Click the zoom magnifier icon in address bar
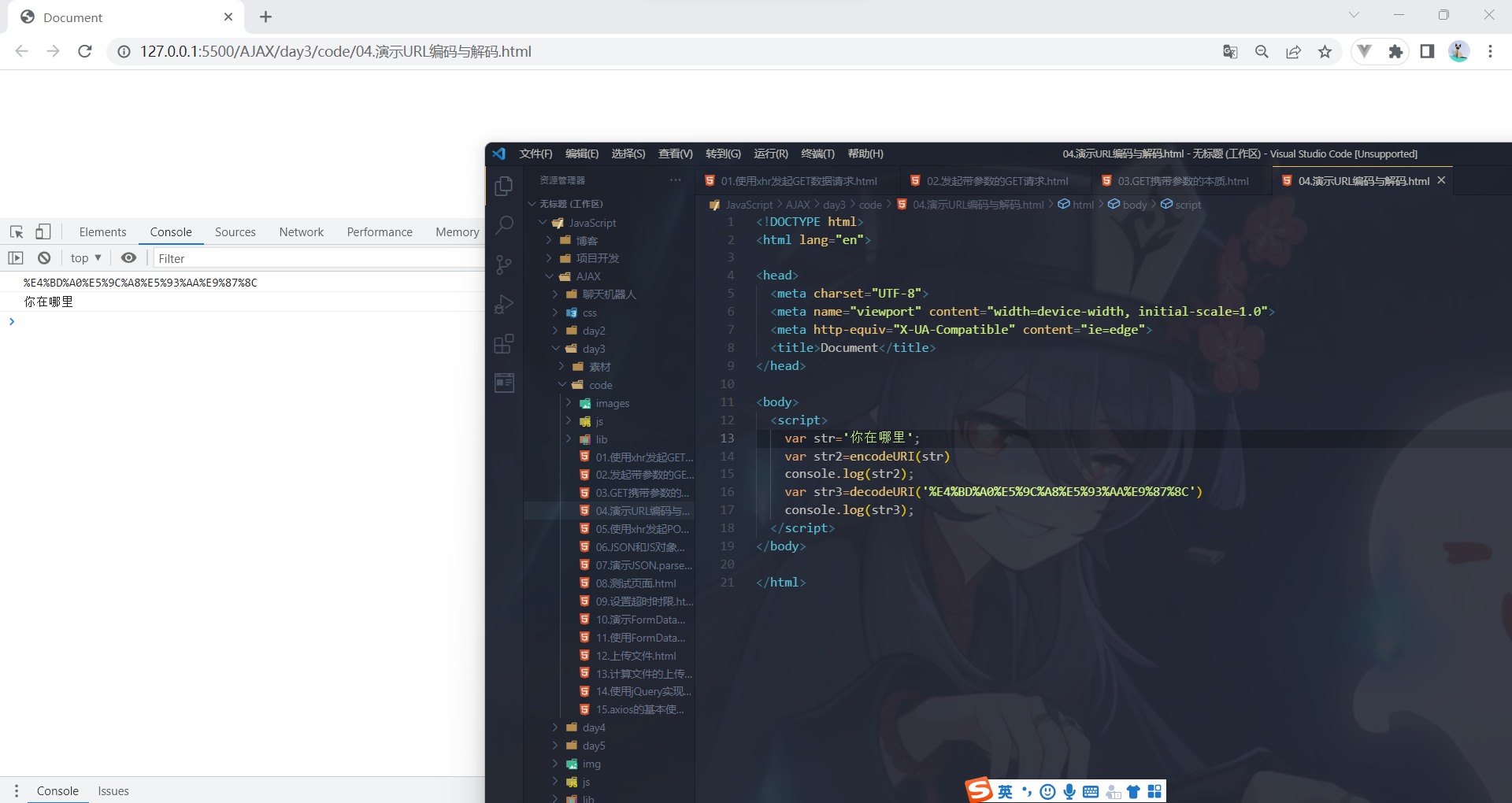 1262,51
